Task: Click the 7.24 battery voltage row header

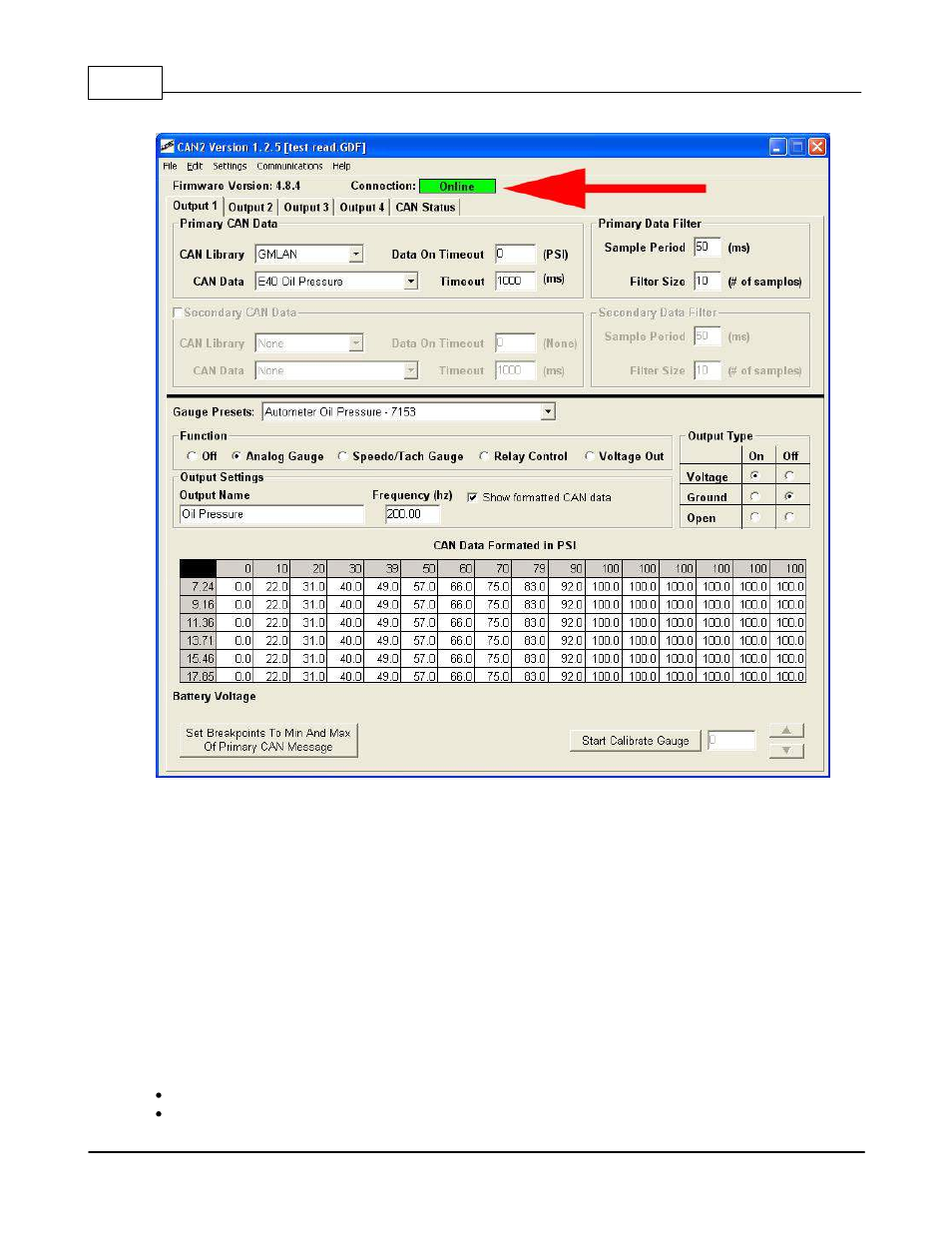Action: [x=199, y=587]
